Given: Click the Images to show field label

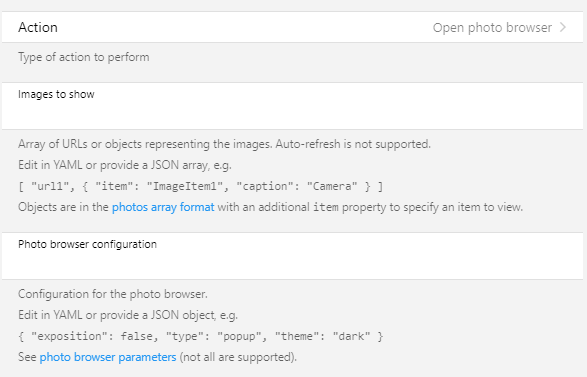Looking at the screenshot, I should (56, 94).
